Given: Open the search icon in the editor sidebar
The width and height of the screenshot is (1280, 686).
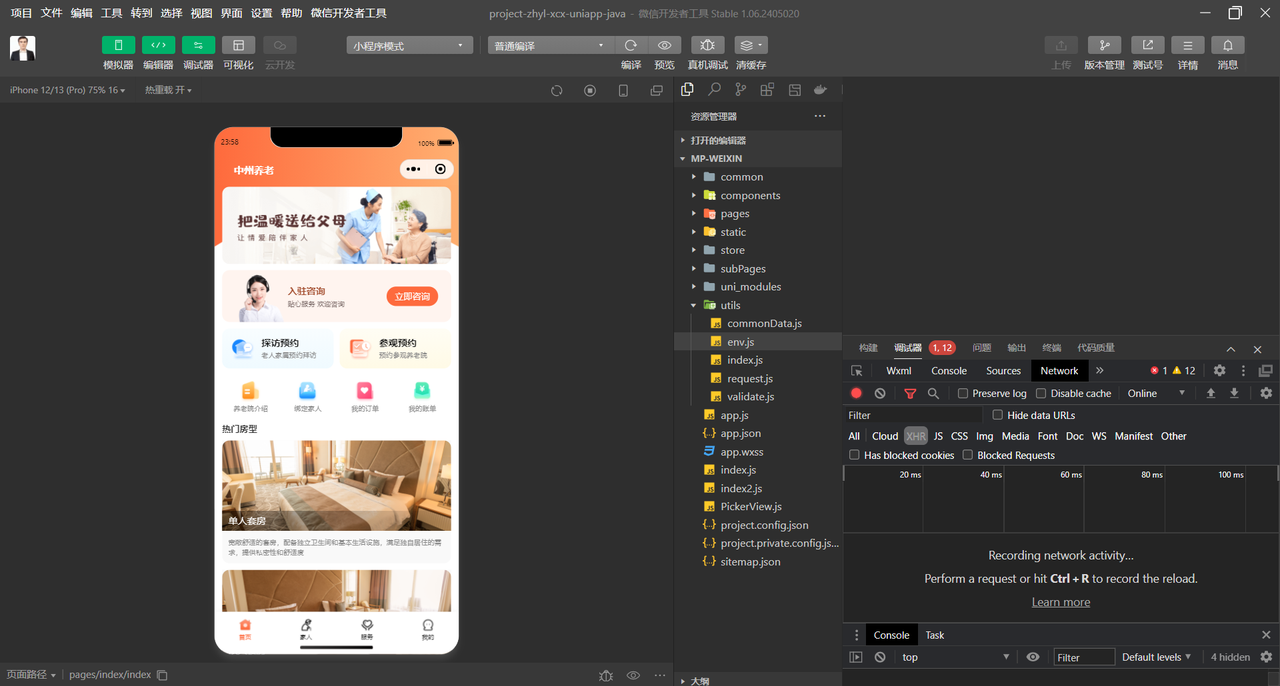Looking at the screenshot, I should pyautogui.click(x=714, y=90).
